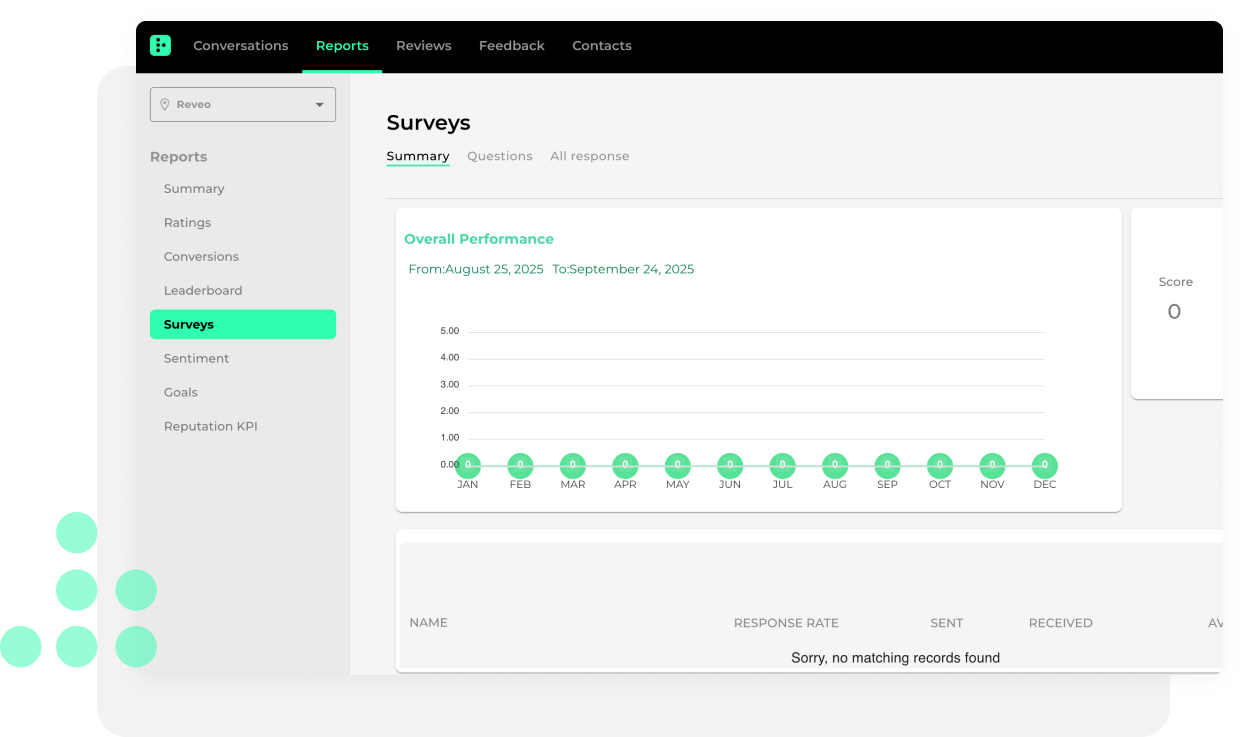The width and height of the screenshot is (1248, 737).
Task: Open the Conversations tab
Action: click(x=240, y=46)
